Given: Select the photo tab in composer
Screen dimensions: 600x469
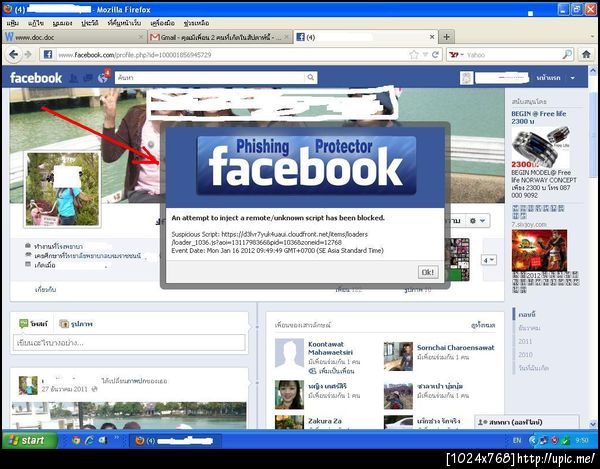Looking at the screenshot, I should click(x=76, y=324).
